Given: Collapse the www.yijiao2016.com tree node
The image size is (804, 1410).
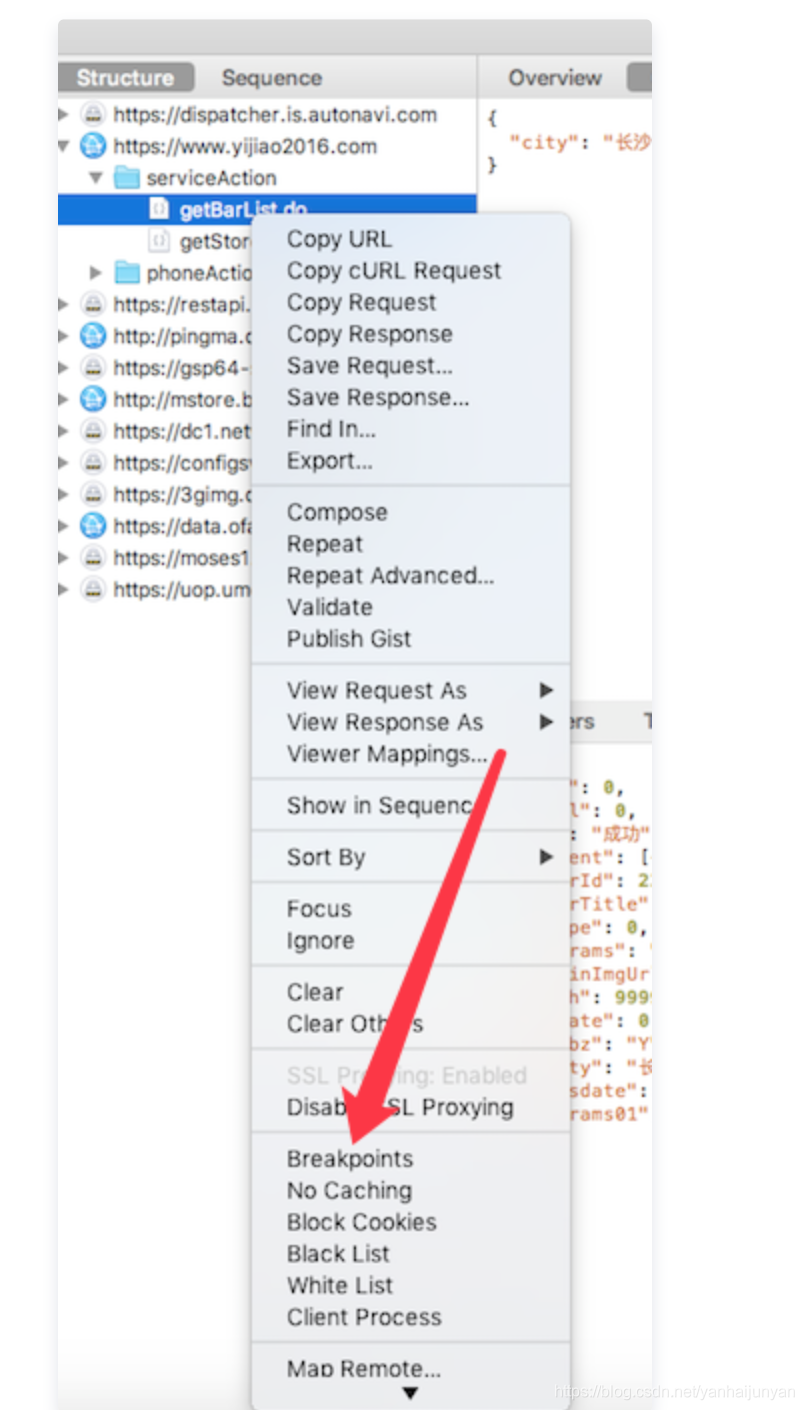Looking at the screenshot, I should (64, 146).
